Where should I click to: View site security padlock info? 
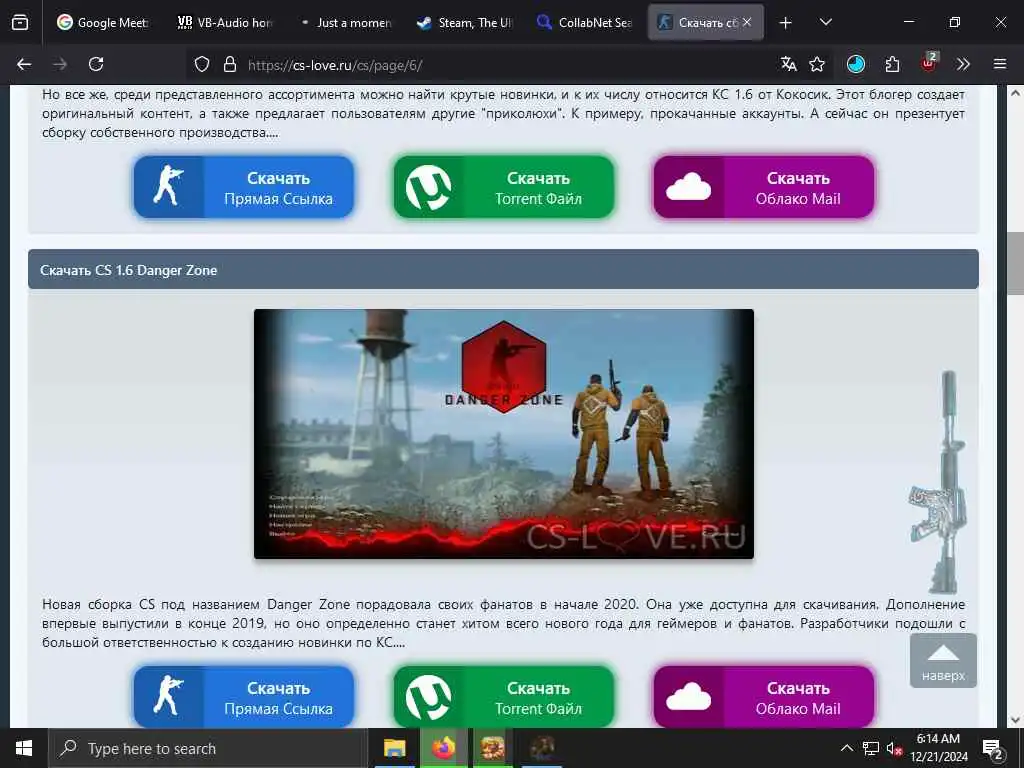click(x=229, y=64)
